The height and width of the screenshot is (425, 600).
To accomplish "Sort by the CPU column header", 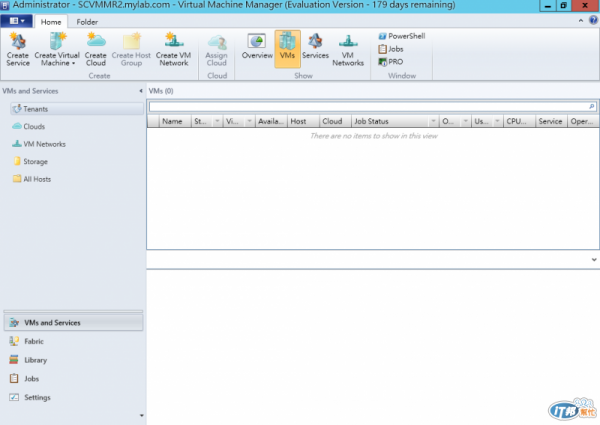I will 519,121.
